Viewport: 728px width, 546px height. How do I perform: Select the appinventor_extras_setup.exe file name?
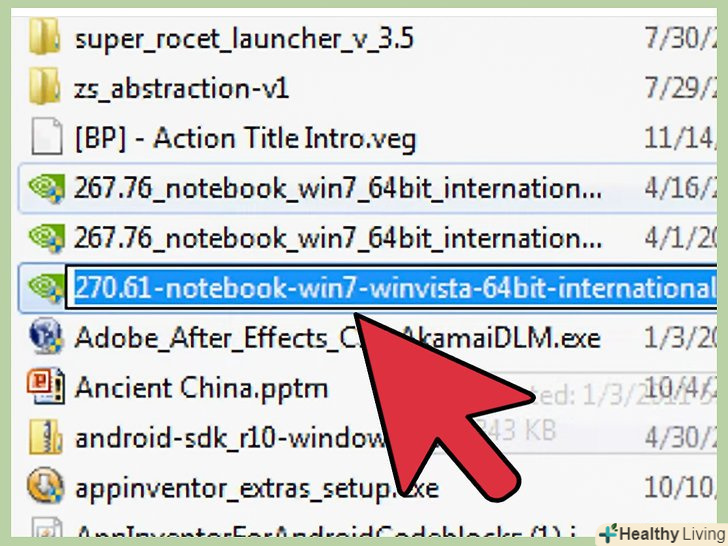pos(257,488)
